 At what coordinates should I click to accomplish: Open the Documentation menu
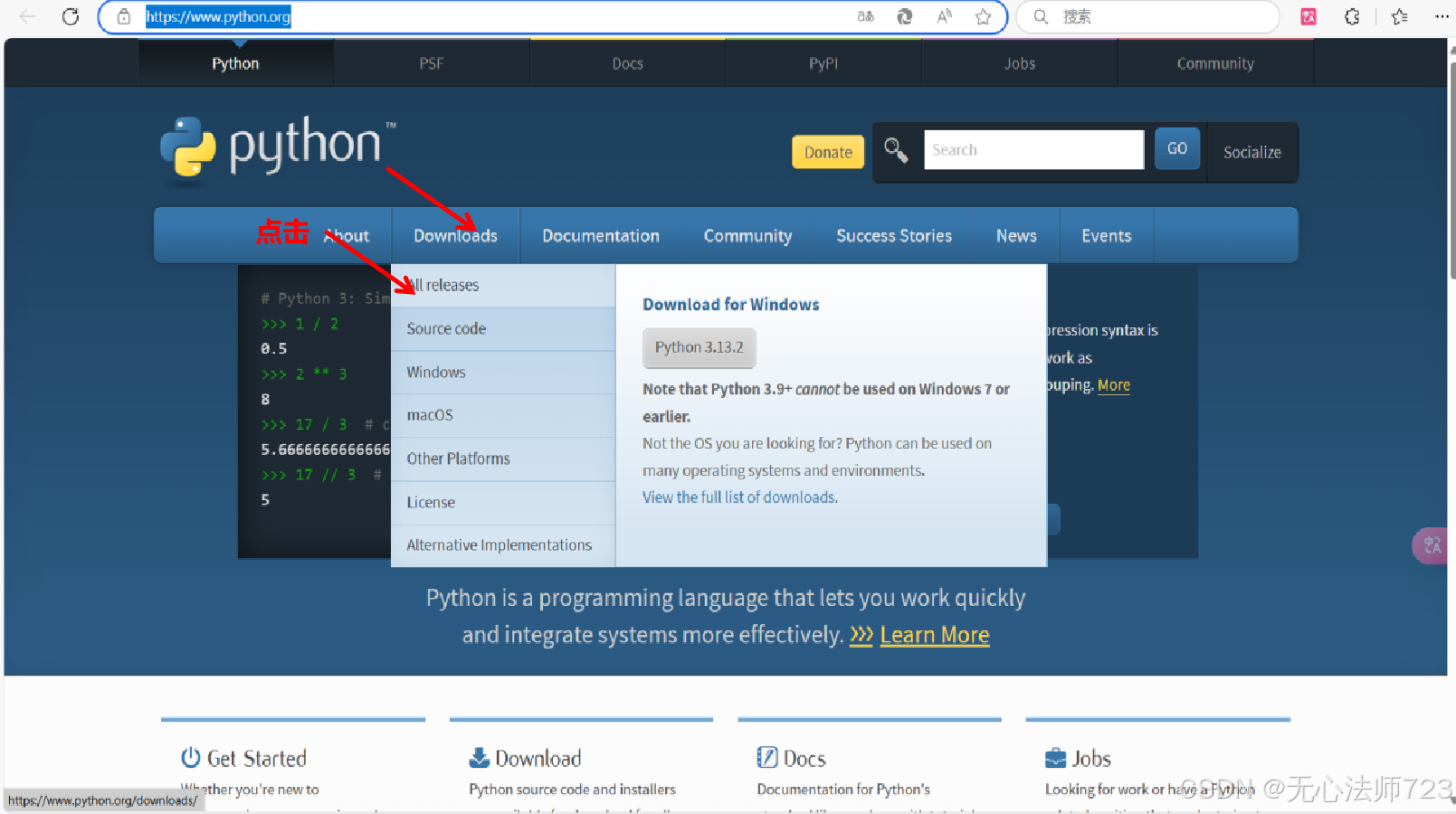coord(600,235)
